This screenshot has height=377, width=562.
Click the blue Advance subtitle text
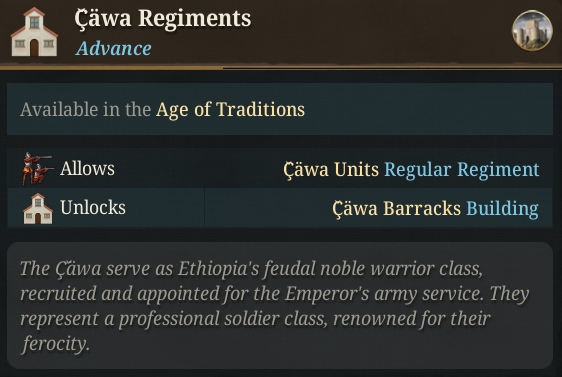(114, 48)
